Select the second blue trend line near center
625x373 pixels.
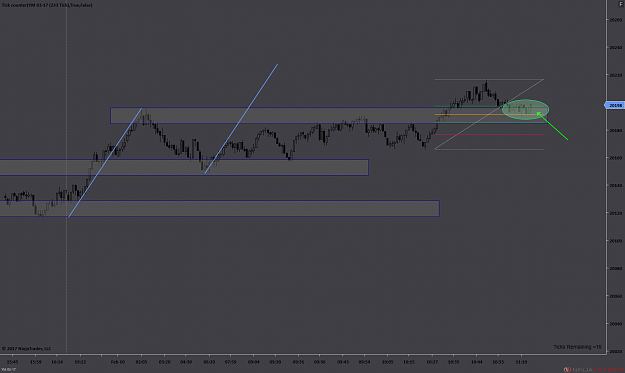coord(241,118)
